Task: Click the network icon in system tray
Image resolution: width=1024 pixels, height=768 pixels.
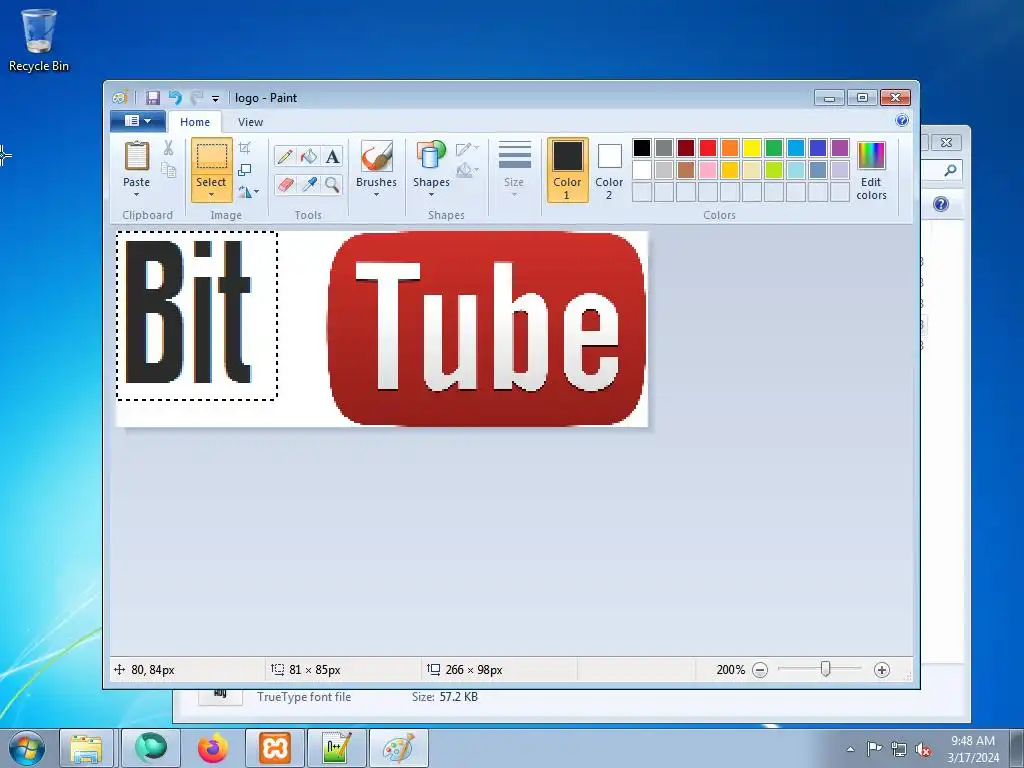Action: pyautogui.click(x=899, y=749)
